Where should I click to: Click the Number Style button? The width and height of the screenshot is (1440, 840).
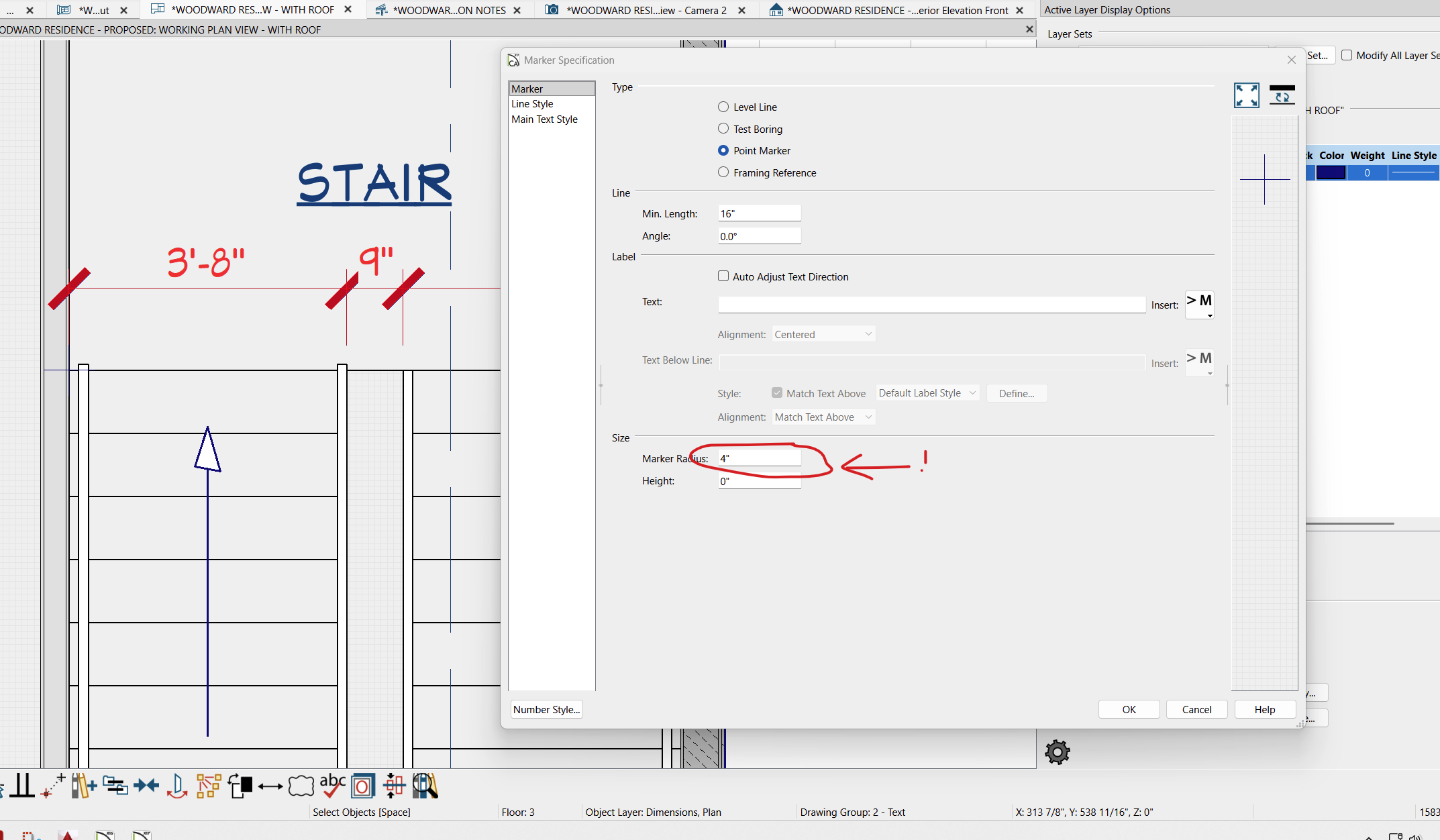[x=546, y=710]
